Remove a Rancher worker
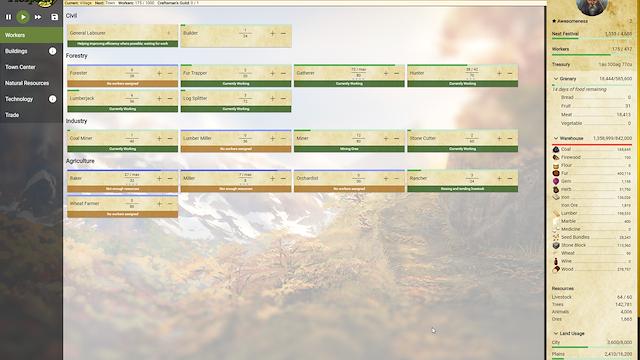The width and height of the screenshot is (640, 360). click(510, 178)
